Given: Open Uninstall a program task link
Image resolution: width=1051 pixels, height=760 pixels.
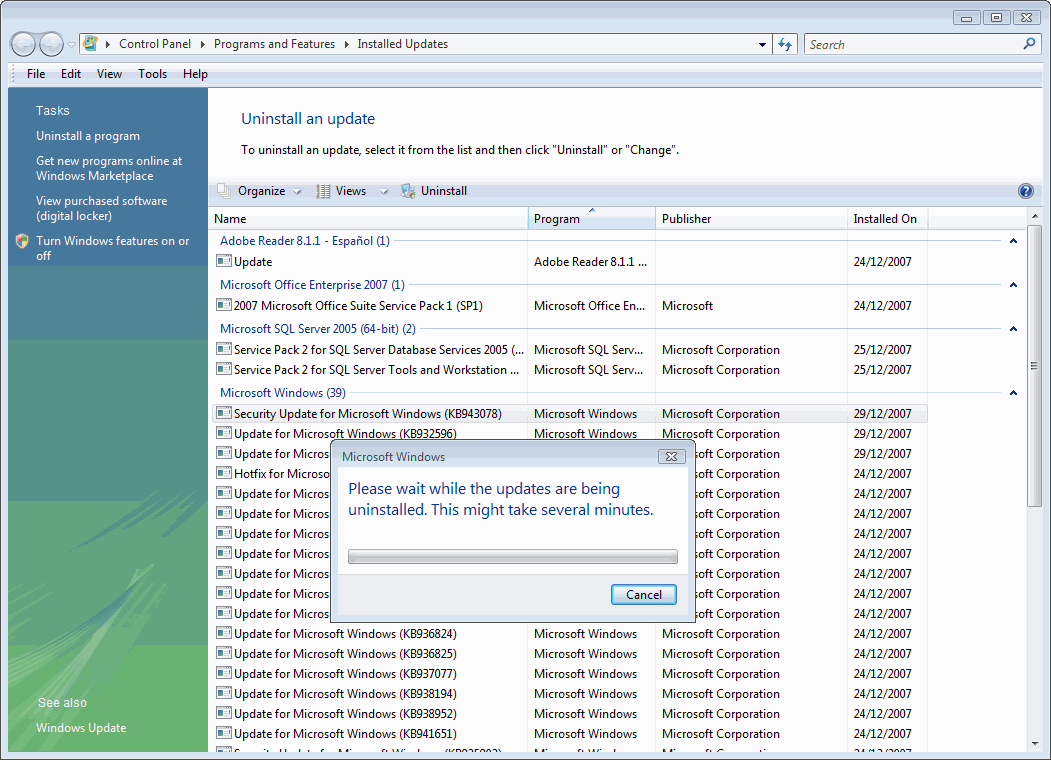Looking at the screenshot, I should 88,136.
